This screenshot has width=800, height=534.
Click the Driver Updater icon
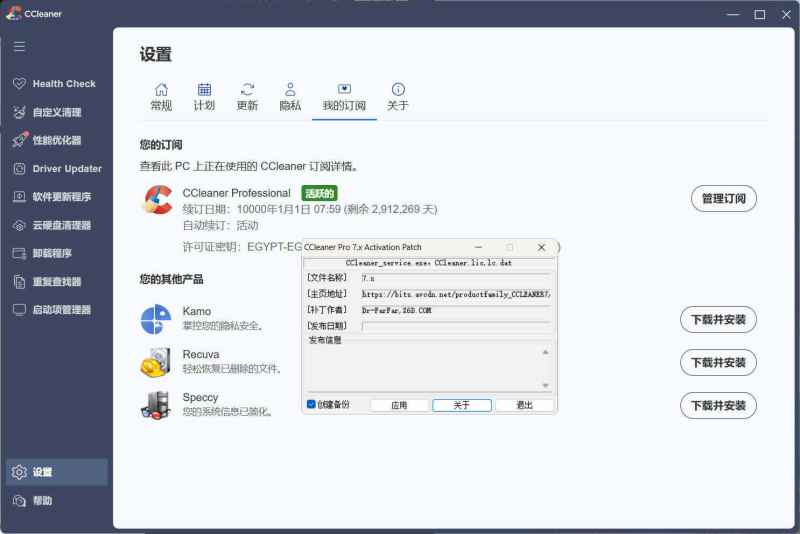pos(19,168)
